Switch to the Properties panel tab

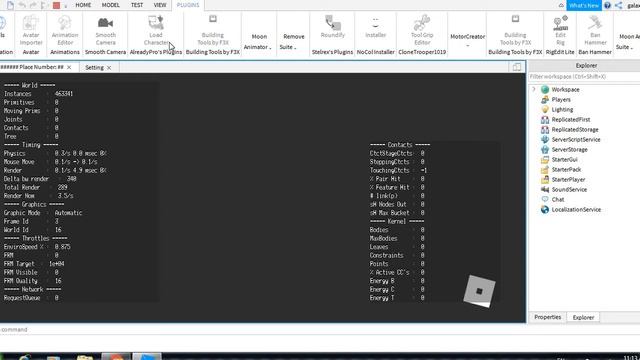point(547,317)
